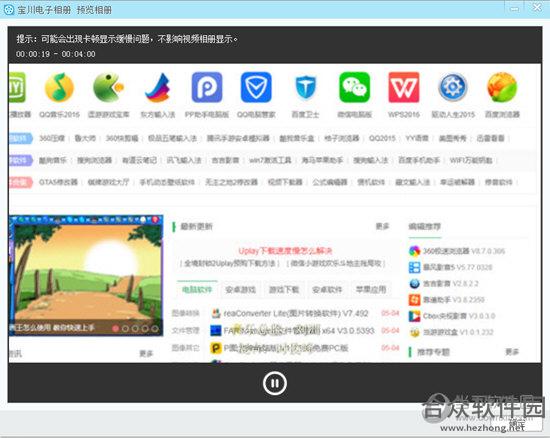The height and width of the screenshot is (438, 550).
Task: Open the red WPS2016 icon
Action: 404,87
